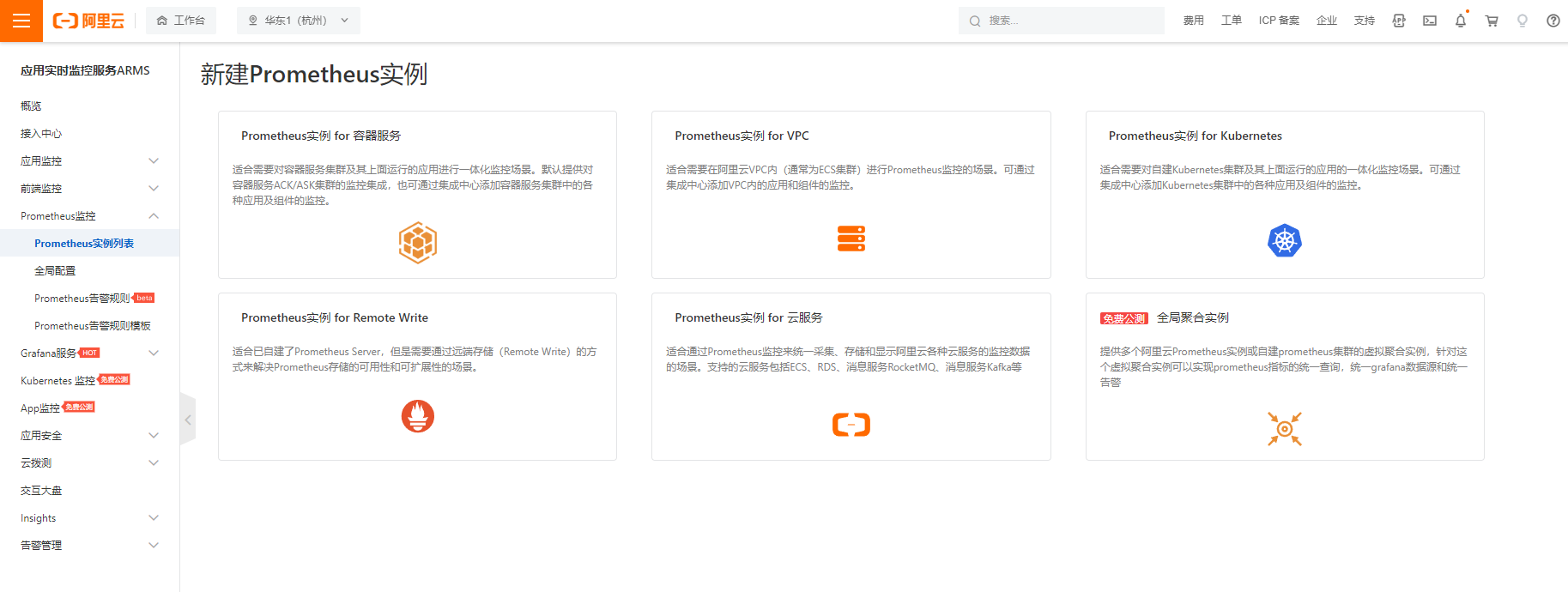1568x592 pixels.
Task: Open the help question mark icon
Action: [x=1553, y=21]
